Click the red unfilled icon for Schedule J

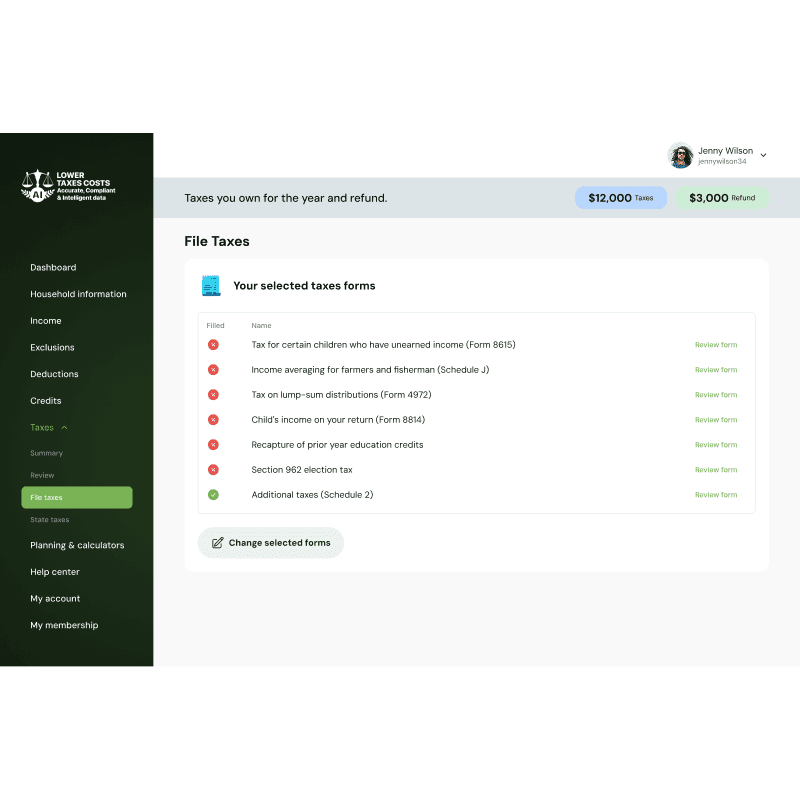(x=213, y=370)
